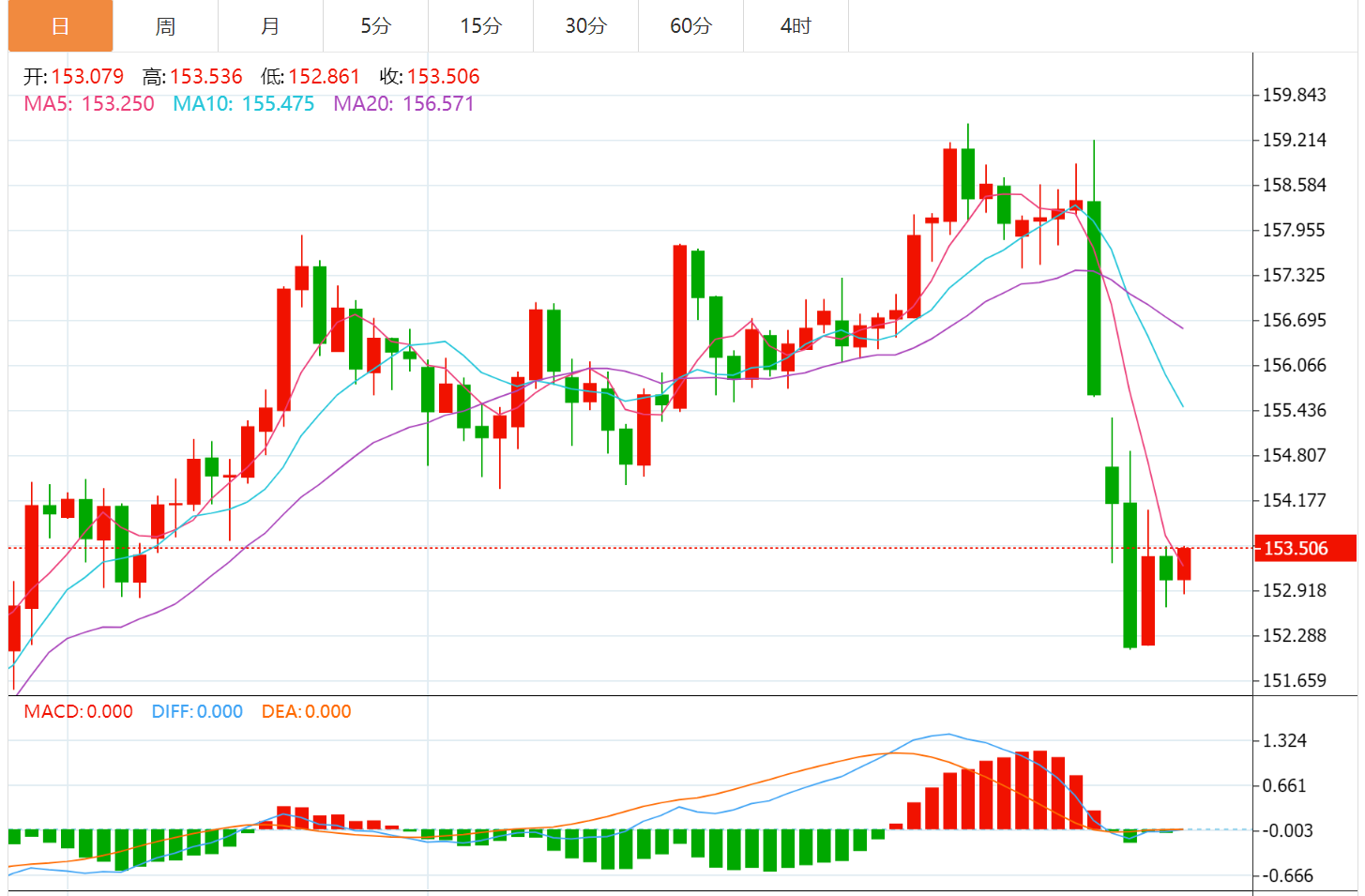Select the MA20 moving average label

[x=403, y=103]
